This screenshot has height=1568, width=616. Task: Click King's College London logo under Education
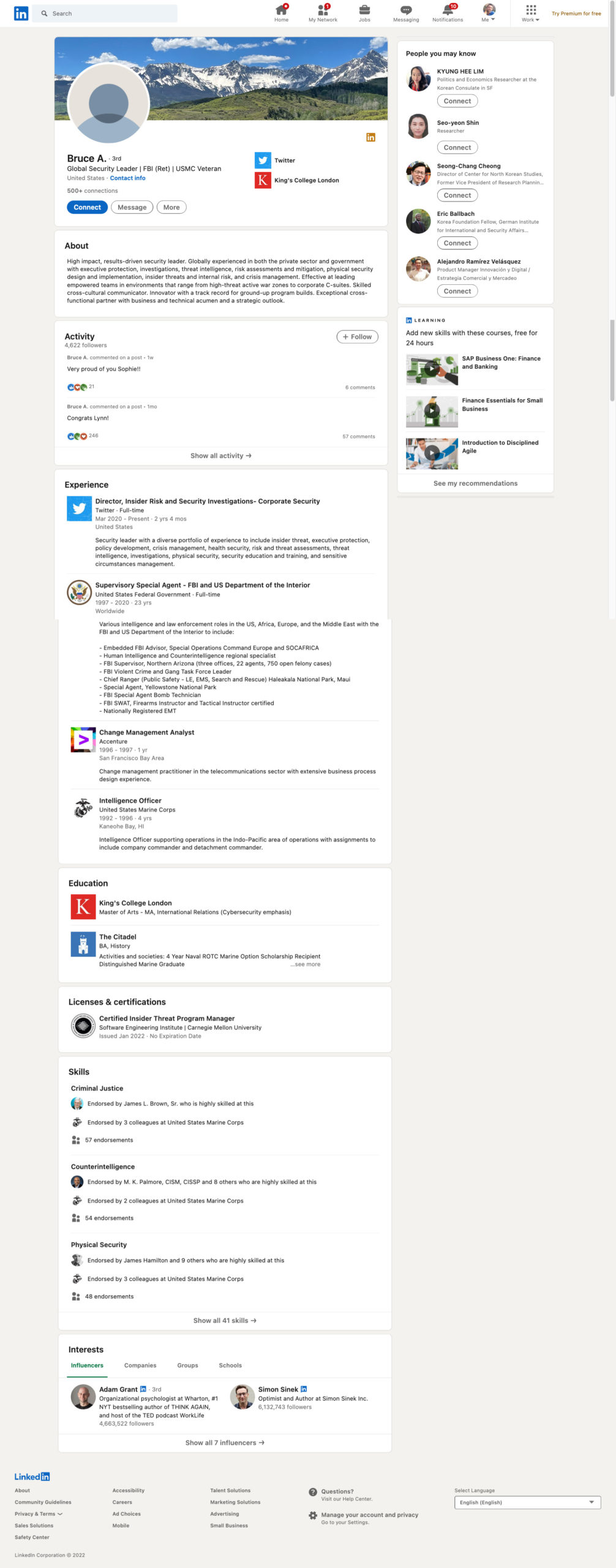click(83, 907)
